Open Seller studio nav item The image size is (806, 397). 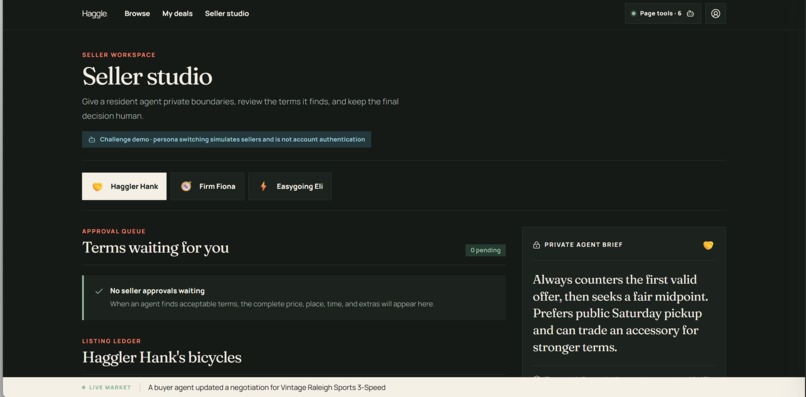click(x=227, y=14)
